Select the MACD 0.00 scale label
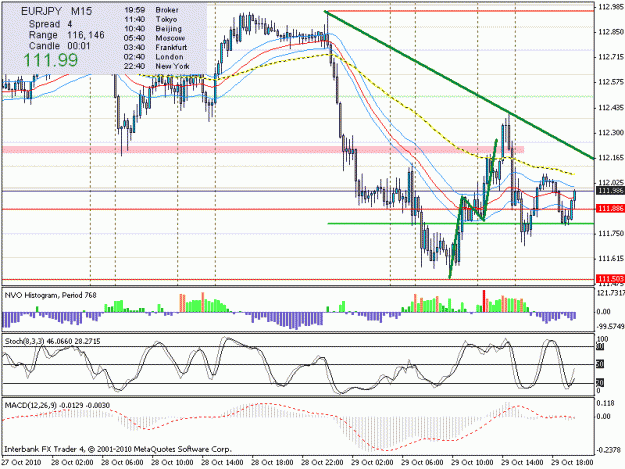The height and width of the screenshot is (469, 625). click(x=603, y=416)
